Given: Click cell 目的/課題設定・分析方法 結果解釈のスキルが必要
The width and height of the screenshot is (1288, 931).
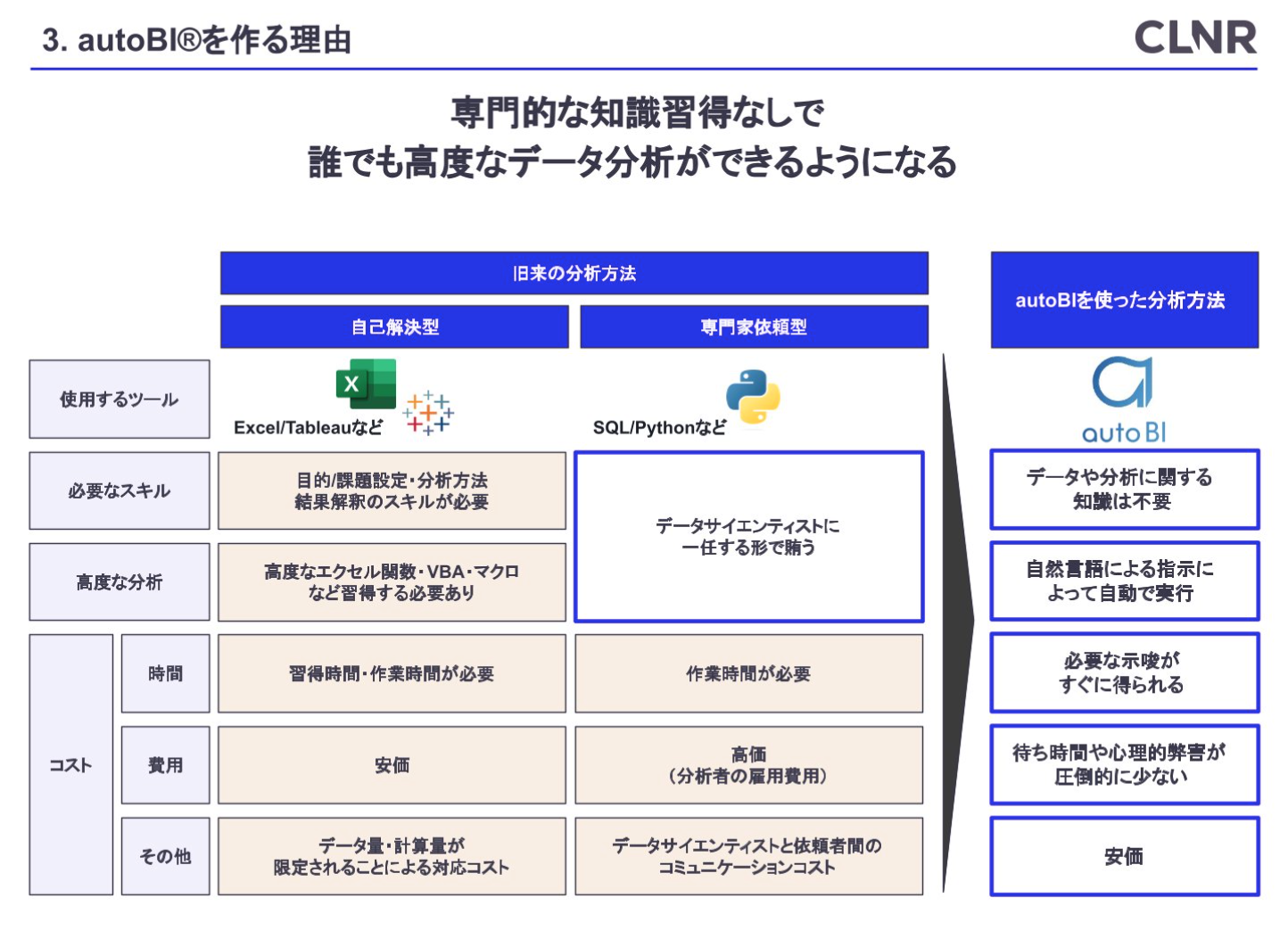Looking at the screenshot, I should [392, 490].
